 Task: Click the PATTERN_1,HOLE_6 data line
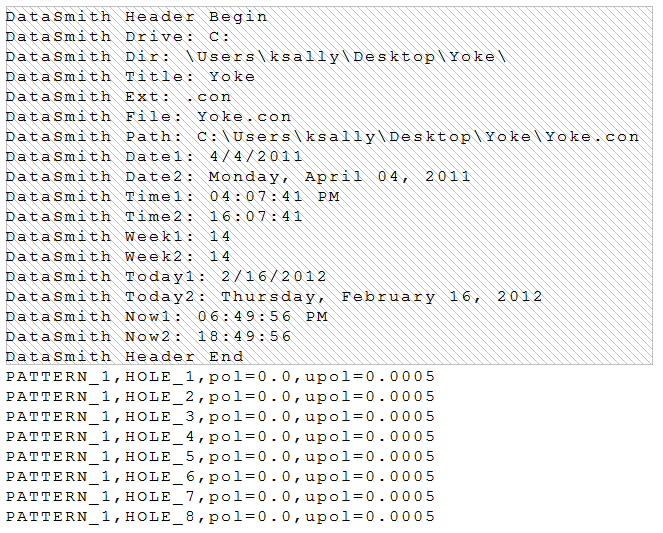tap(220, 476)
